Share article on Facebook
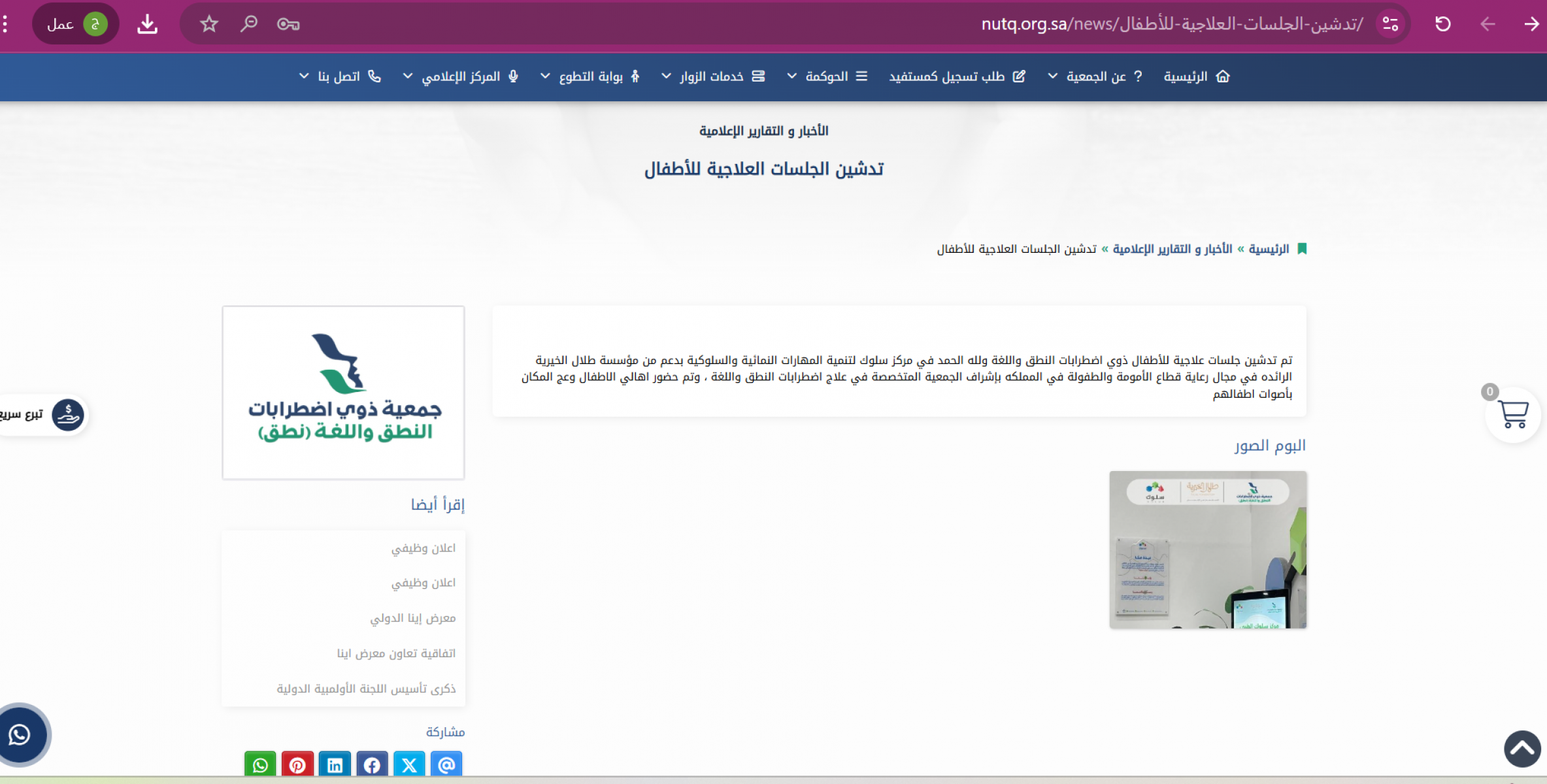1547x784 pixels. click(372, 764)
